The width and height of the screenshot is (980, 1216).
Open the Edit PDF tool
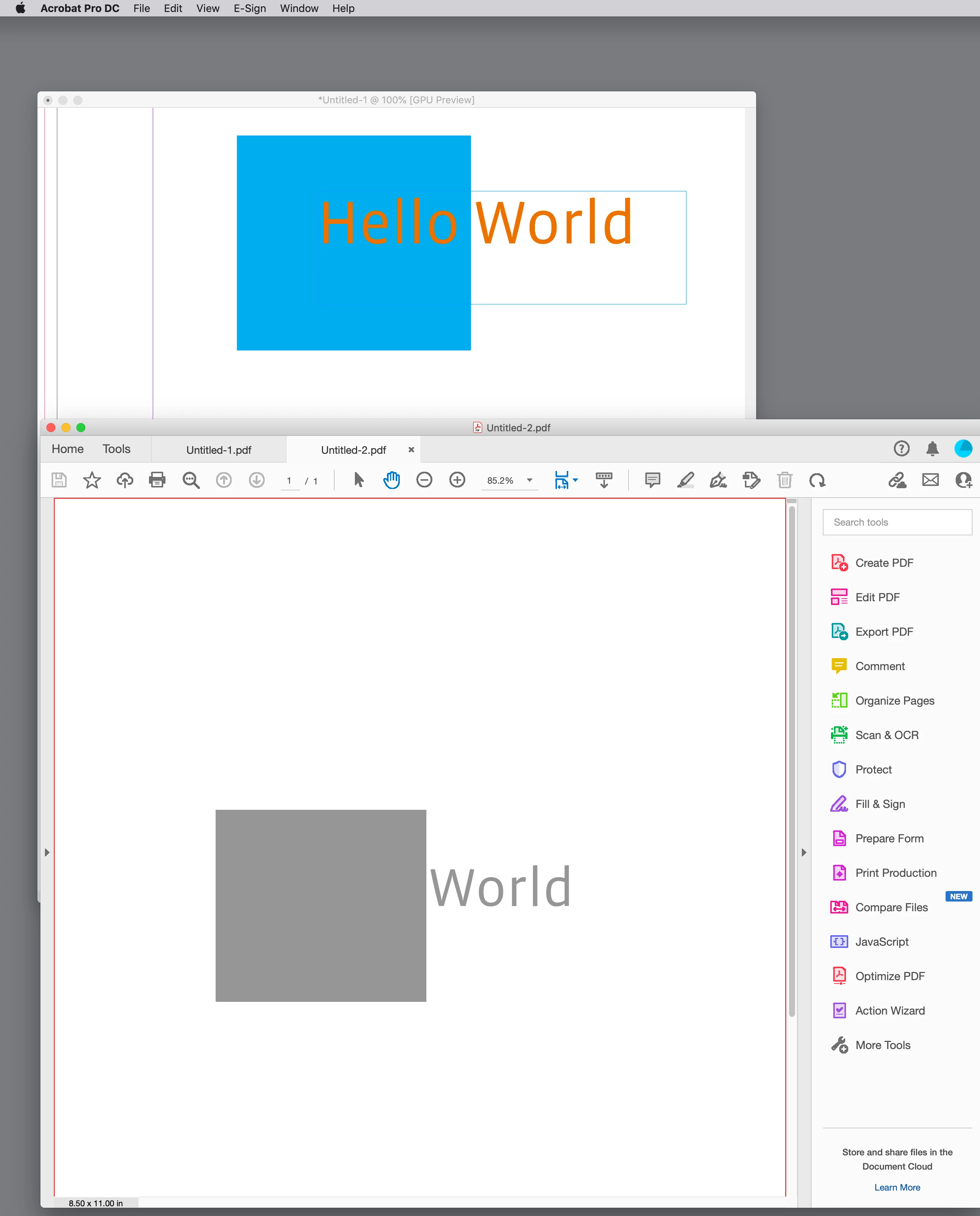pos(877,597)
